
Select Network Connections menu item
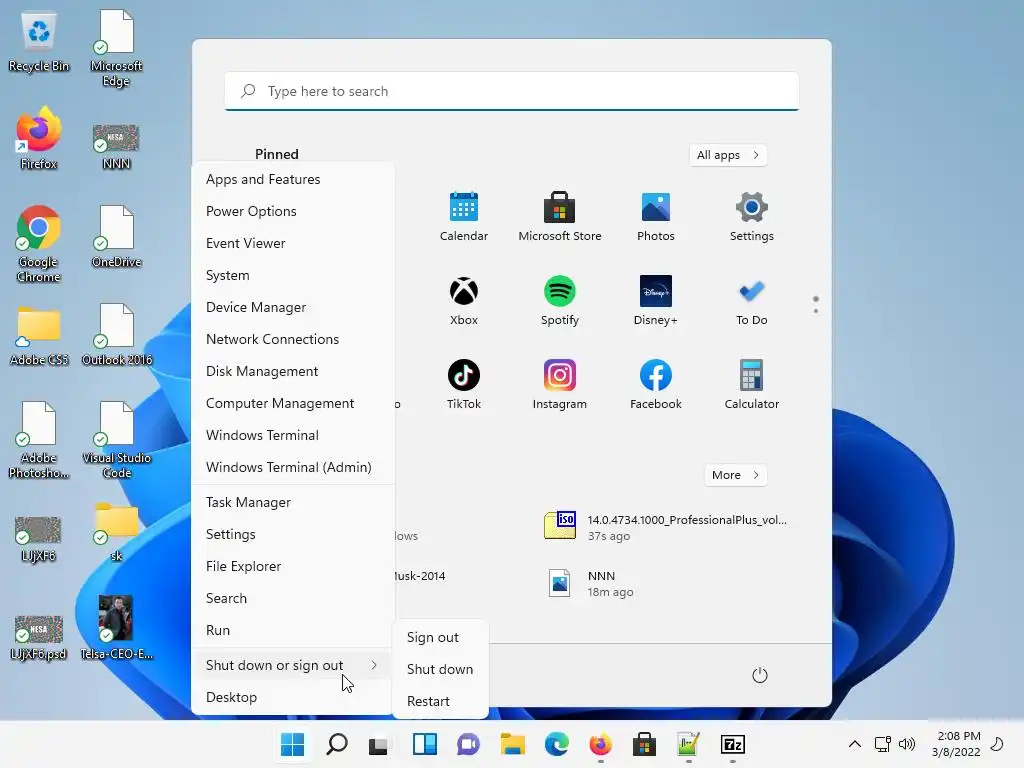(293, 339)
